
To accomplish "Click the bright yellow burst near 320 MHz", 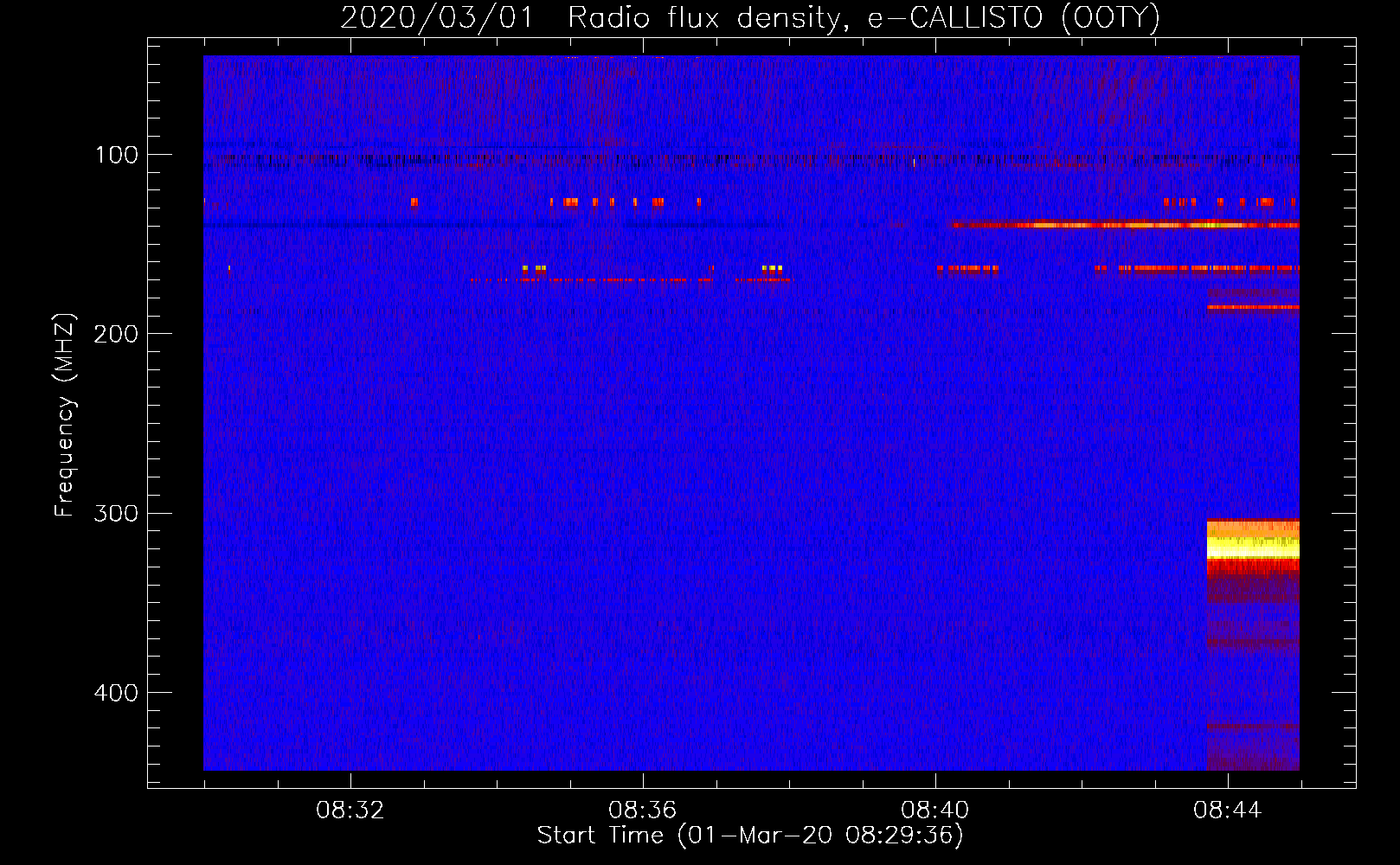I will (1253, 546).
